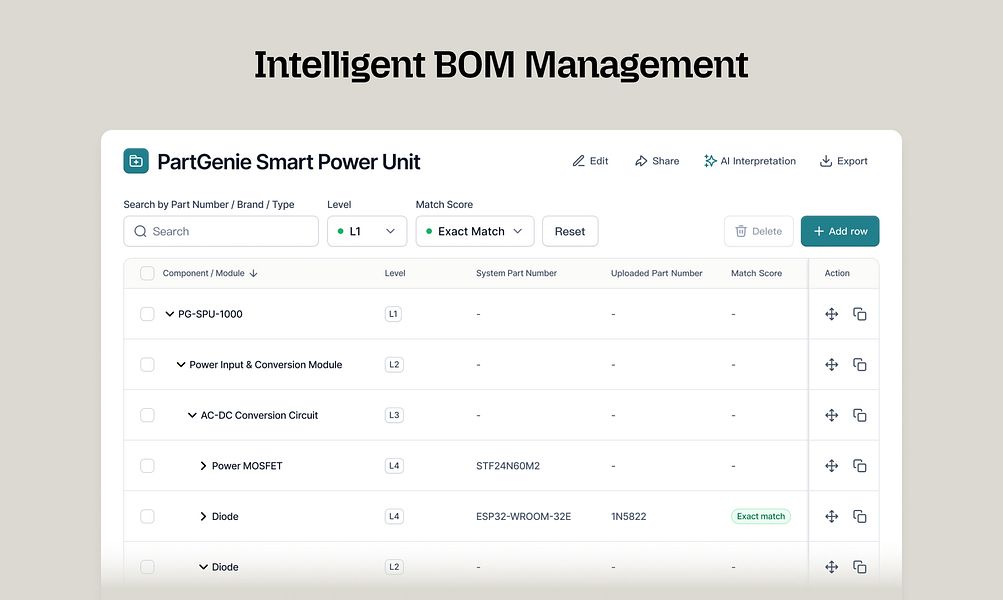This screenshot has height=600, width=1003.
Task: Open AI Interpretation with sparkle icon
Action: click(710, 161)
